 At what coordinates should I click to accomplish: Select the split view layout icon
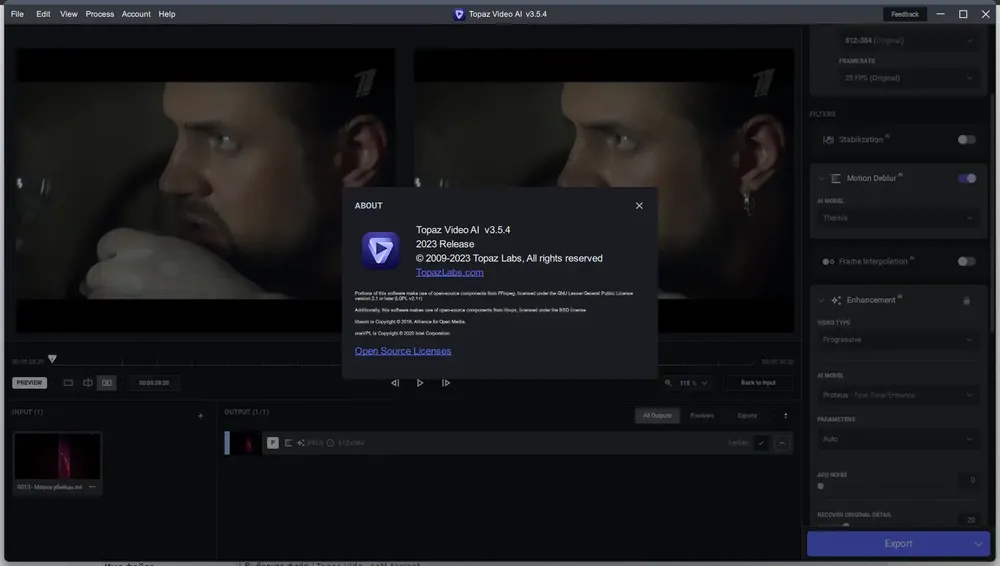pos(87,383)
